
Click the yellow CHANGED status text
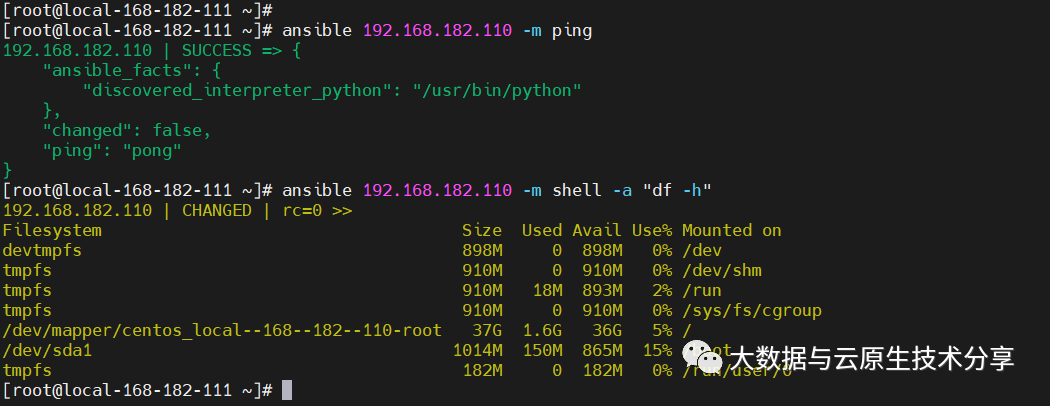(x=217, y=210)
